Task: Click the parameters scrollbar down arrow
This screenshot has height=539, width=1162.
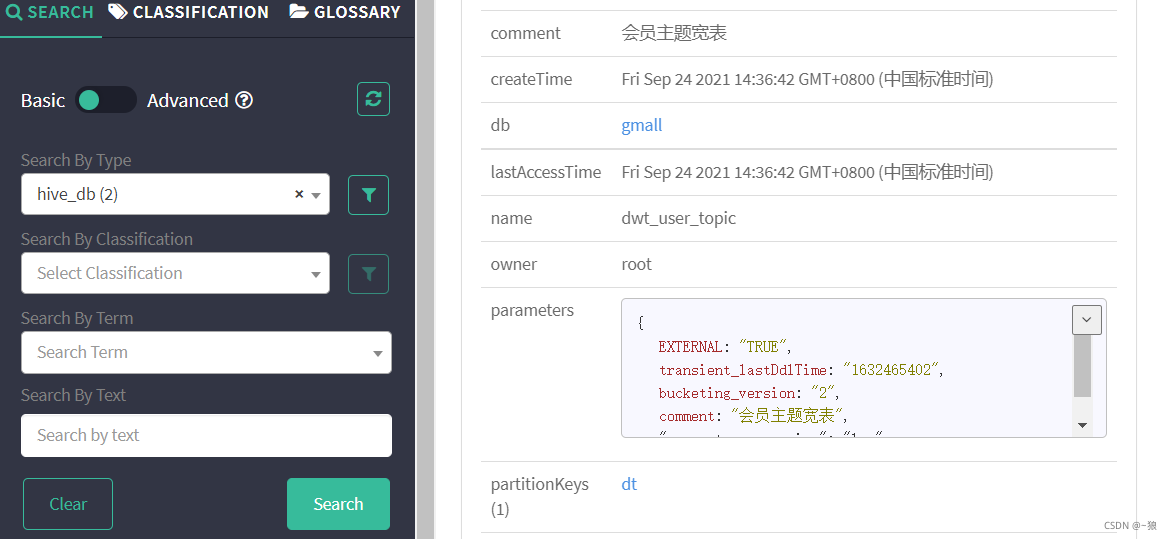Action: (1082, 426)
